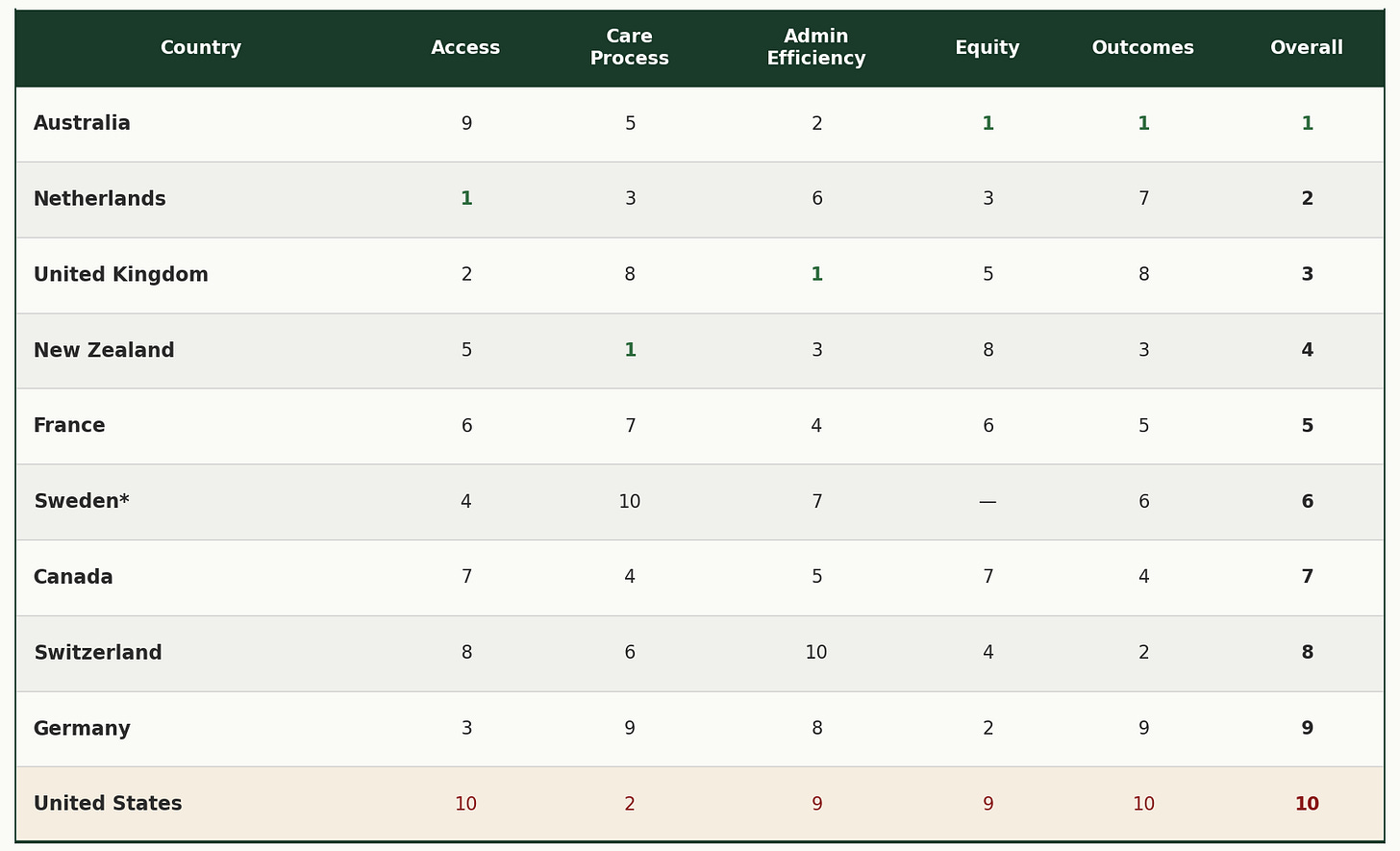Select United Kingdom's Overall rank 3

pos(1307,275)
